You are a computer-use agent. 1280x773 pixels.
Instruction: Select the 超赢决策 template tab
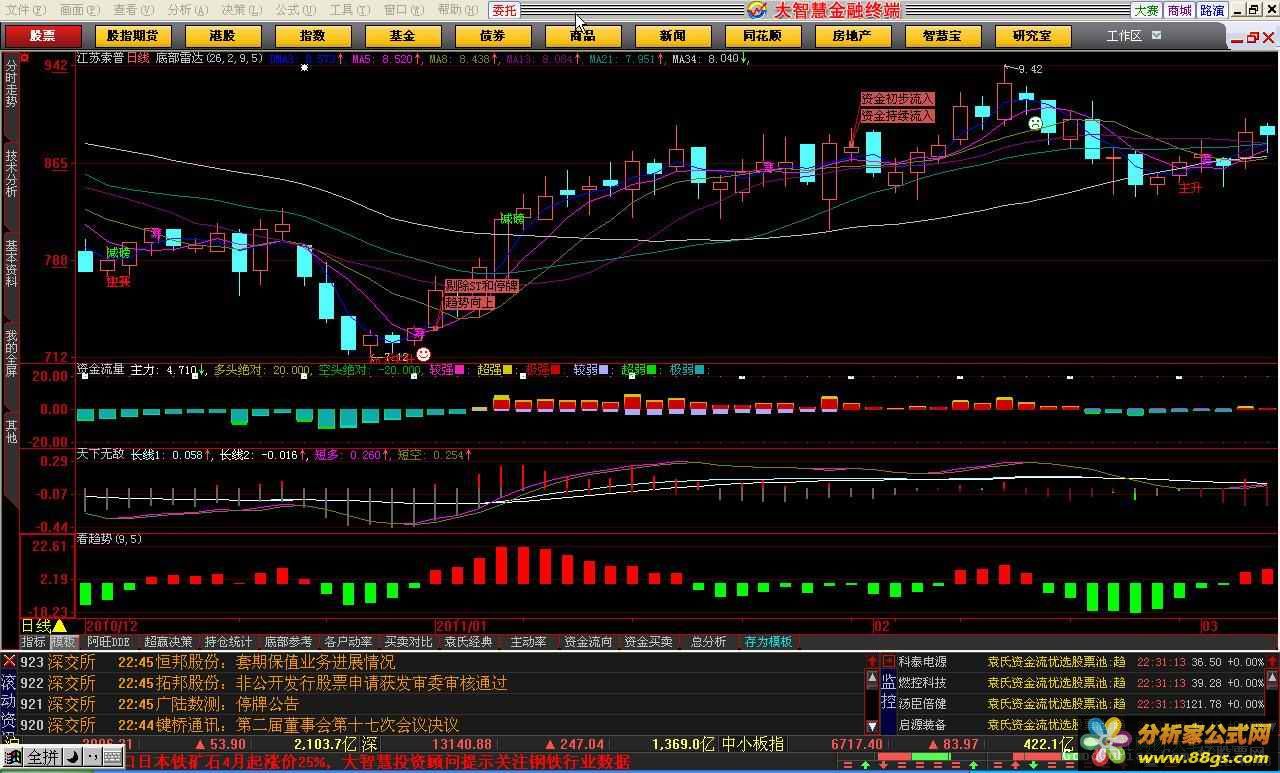click(168, 642)
